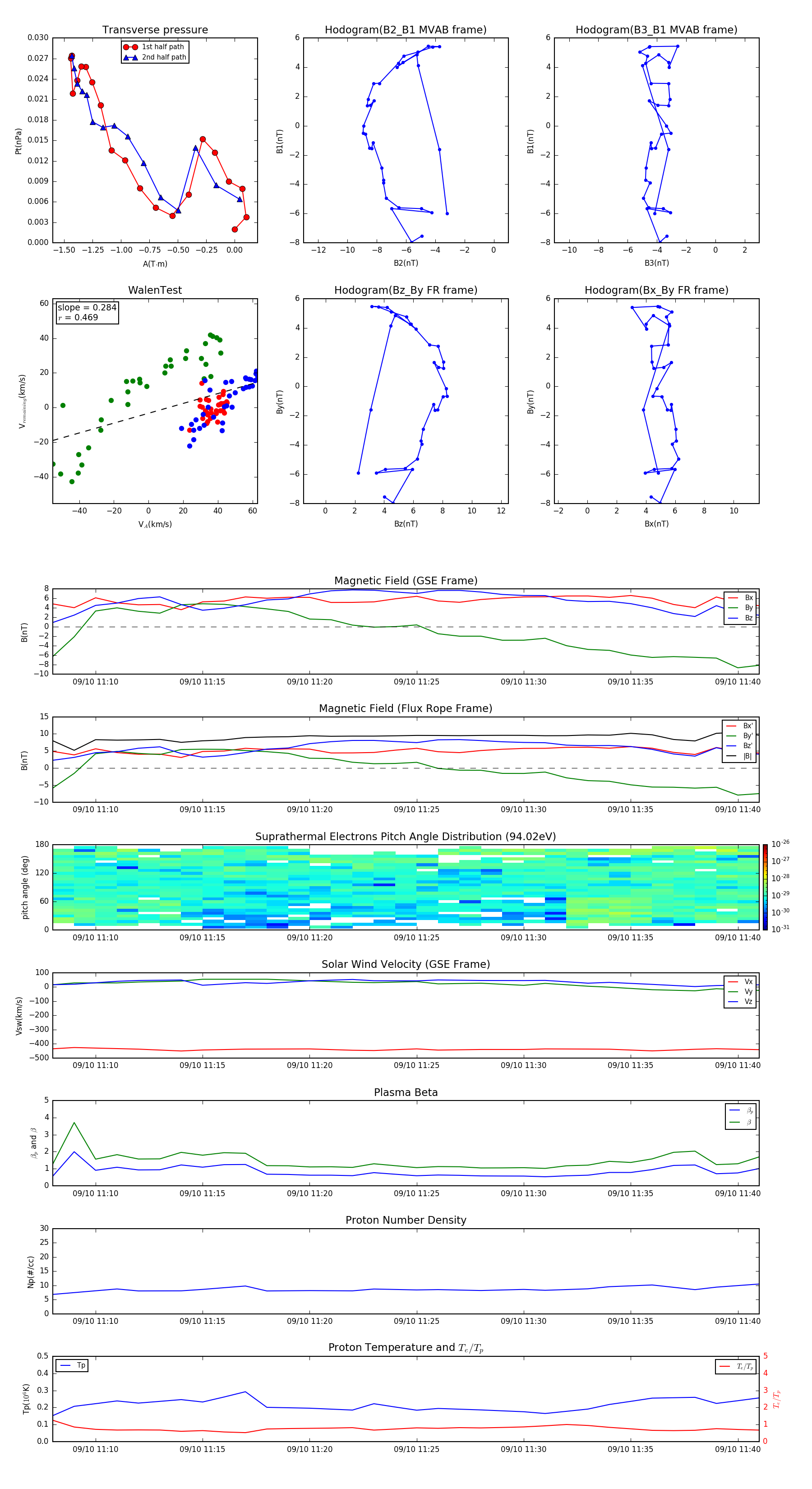Click the '2nd half path' legend entry
The height and width of the screenshot is (1489, 812).
tap(154, 57)
